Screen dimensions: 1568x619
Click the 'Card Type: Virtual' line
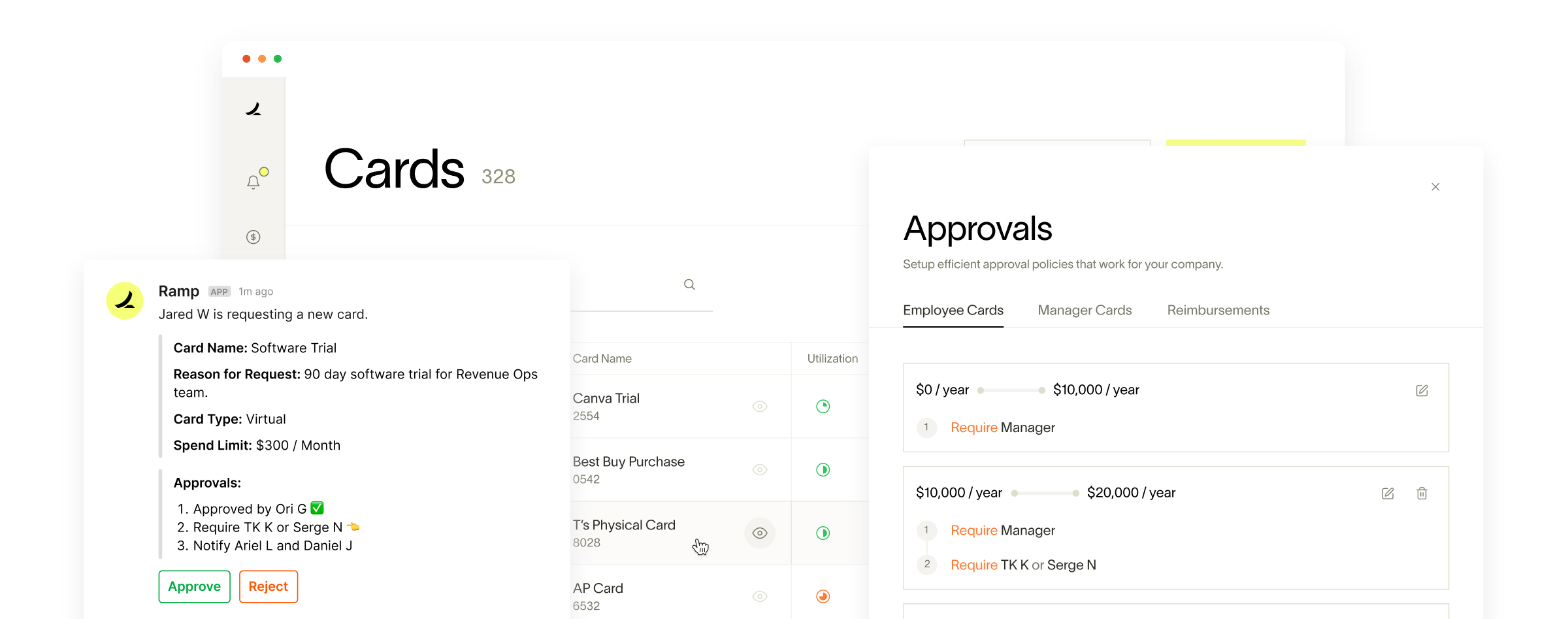pos(229,420)
